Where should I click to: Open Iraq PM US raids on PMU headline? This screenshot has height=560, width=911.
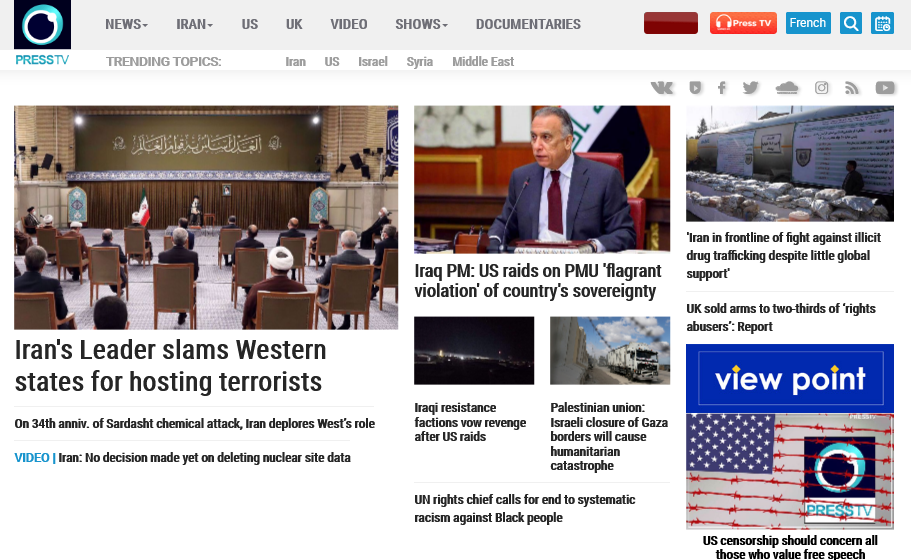pyautogui.click(x=538, y=281)
